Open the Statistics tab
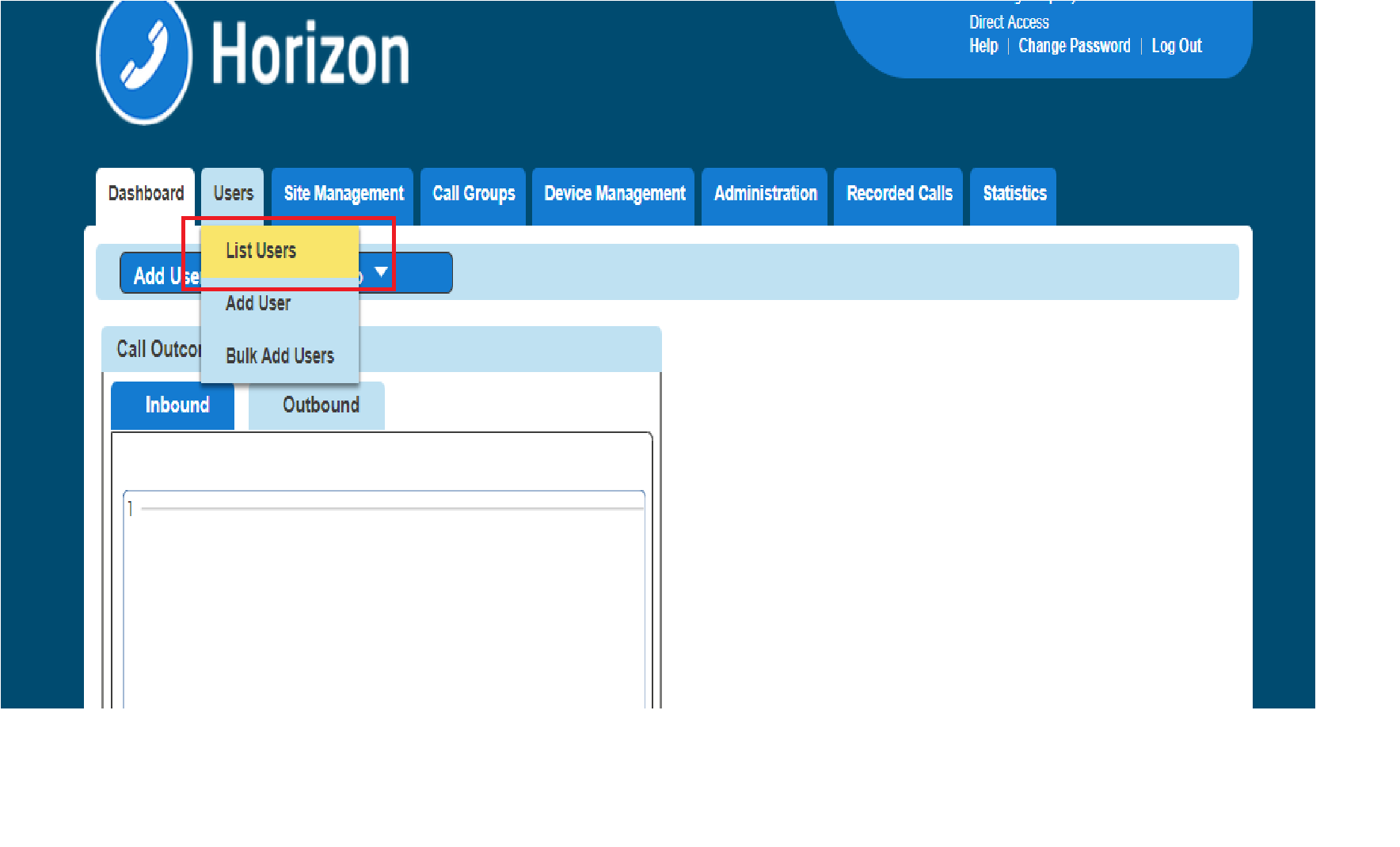Viewport: 1400px width, 847px height. tap(1014, 195)
